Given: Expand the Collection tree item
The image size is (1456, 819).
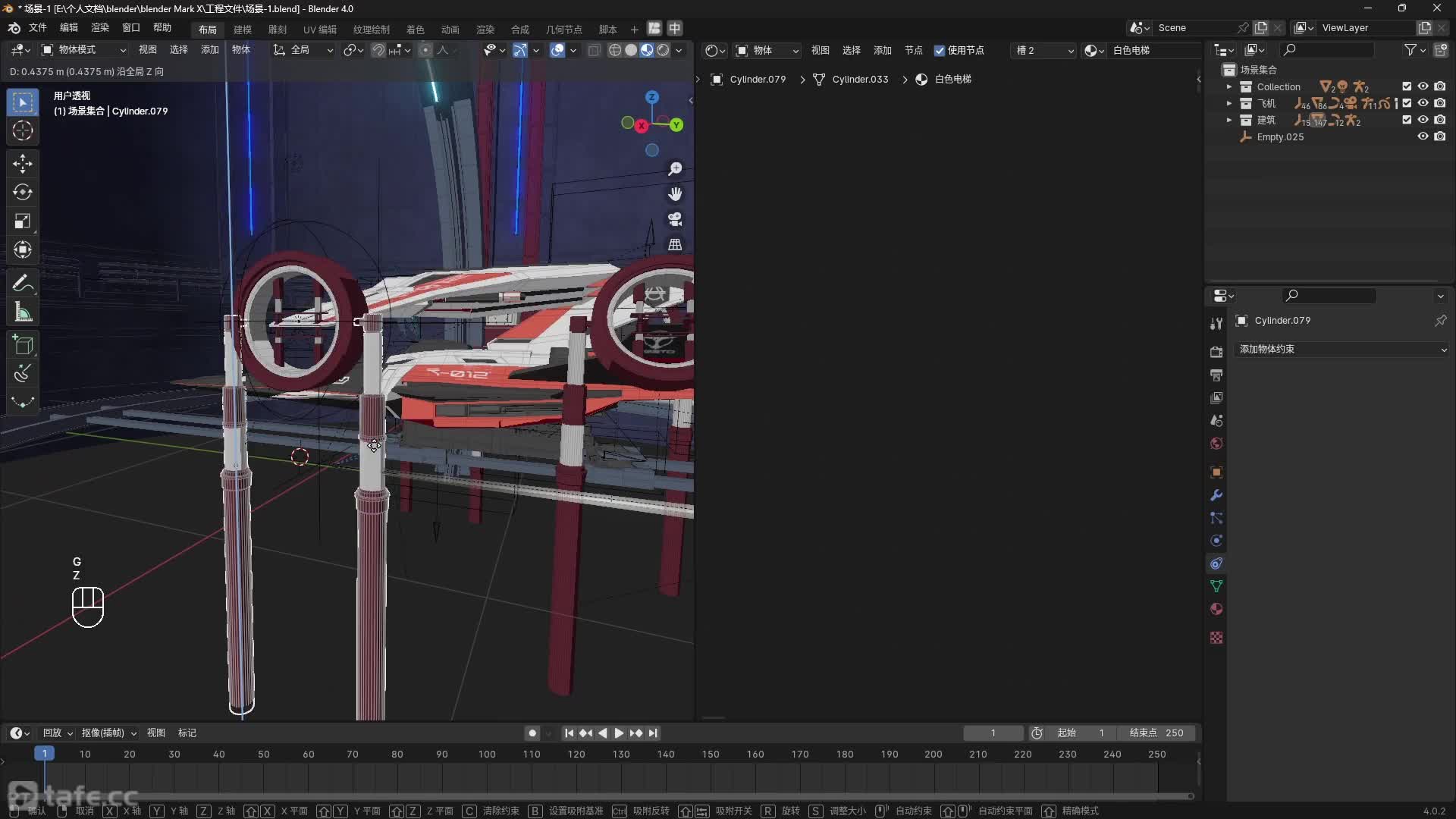Looking at the screenshot, I should (1229, 86).
